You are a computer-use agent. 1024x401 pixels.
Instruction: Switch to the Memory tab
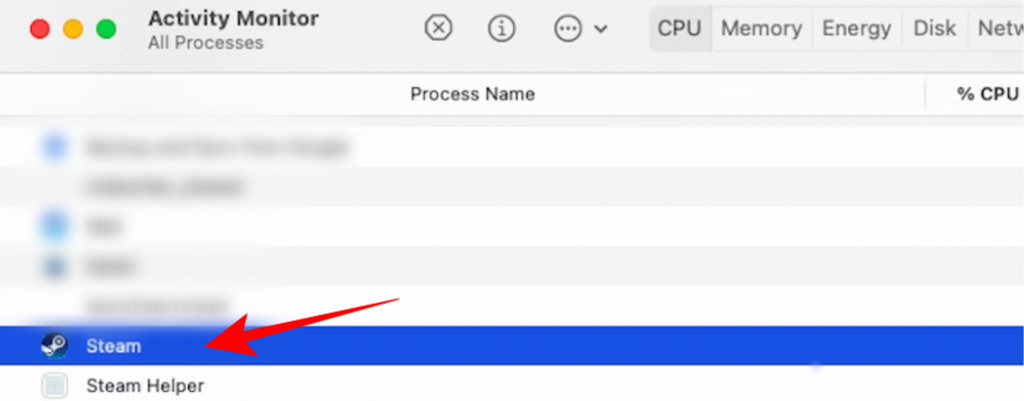(762, 29)
